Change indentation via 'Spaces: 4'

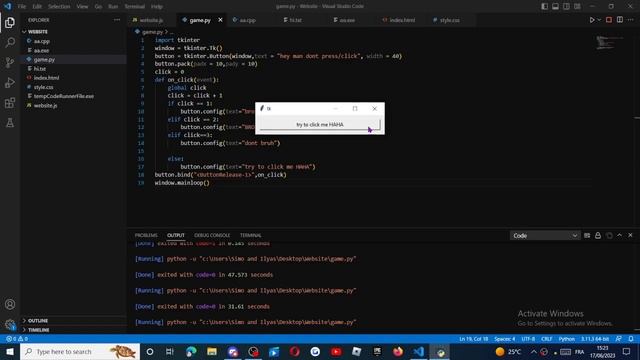coord(504,339)
